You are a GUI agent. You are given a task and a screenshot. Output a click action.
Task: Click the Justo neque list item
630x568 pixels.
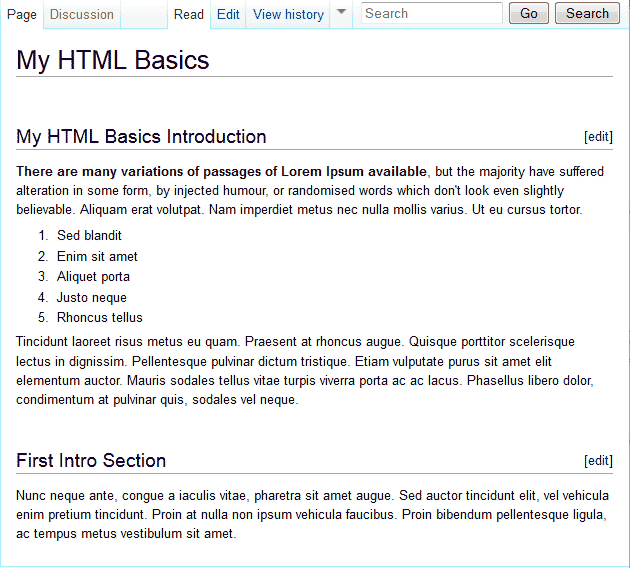92,298
